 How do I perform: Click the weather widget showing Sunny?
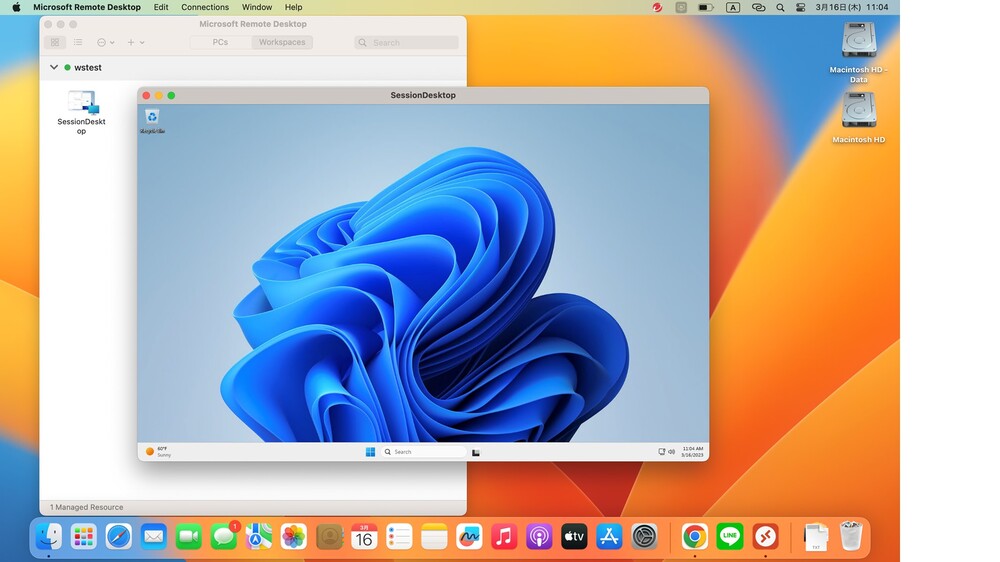pos(158,451)
